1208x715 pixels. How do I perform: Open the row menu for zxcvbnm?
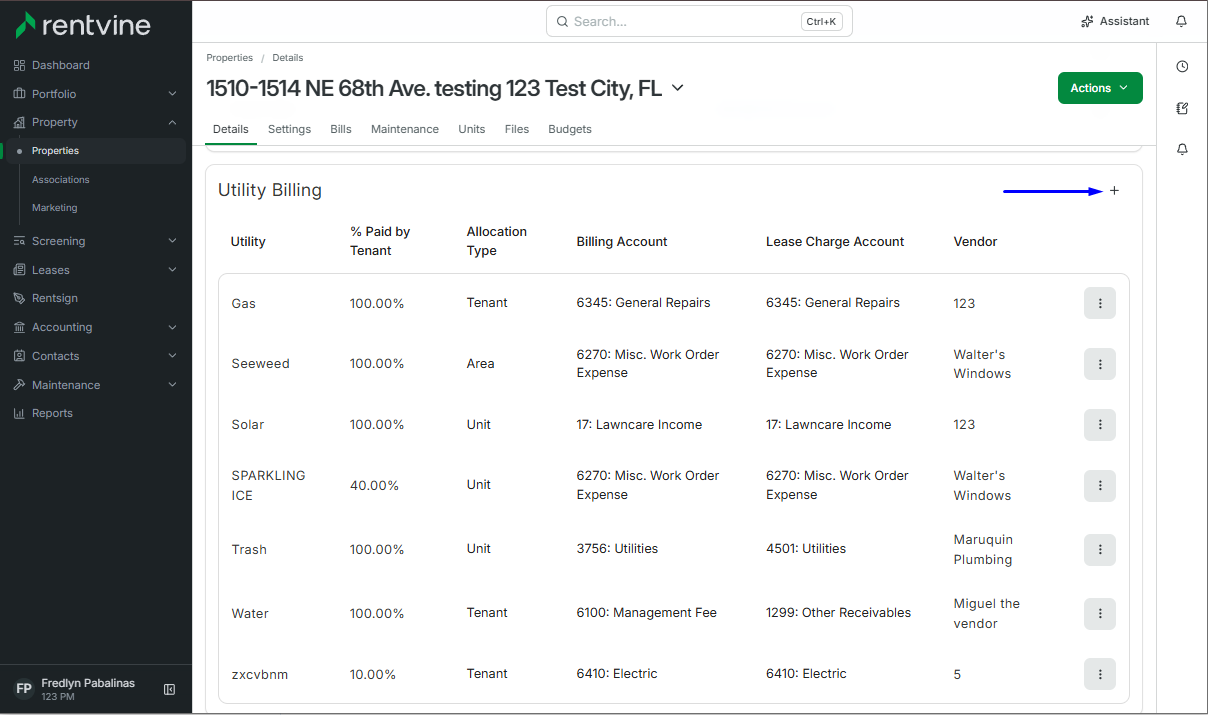click(x=1100, y=674)
